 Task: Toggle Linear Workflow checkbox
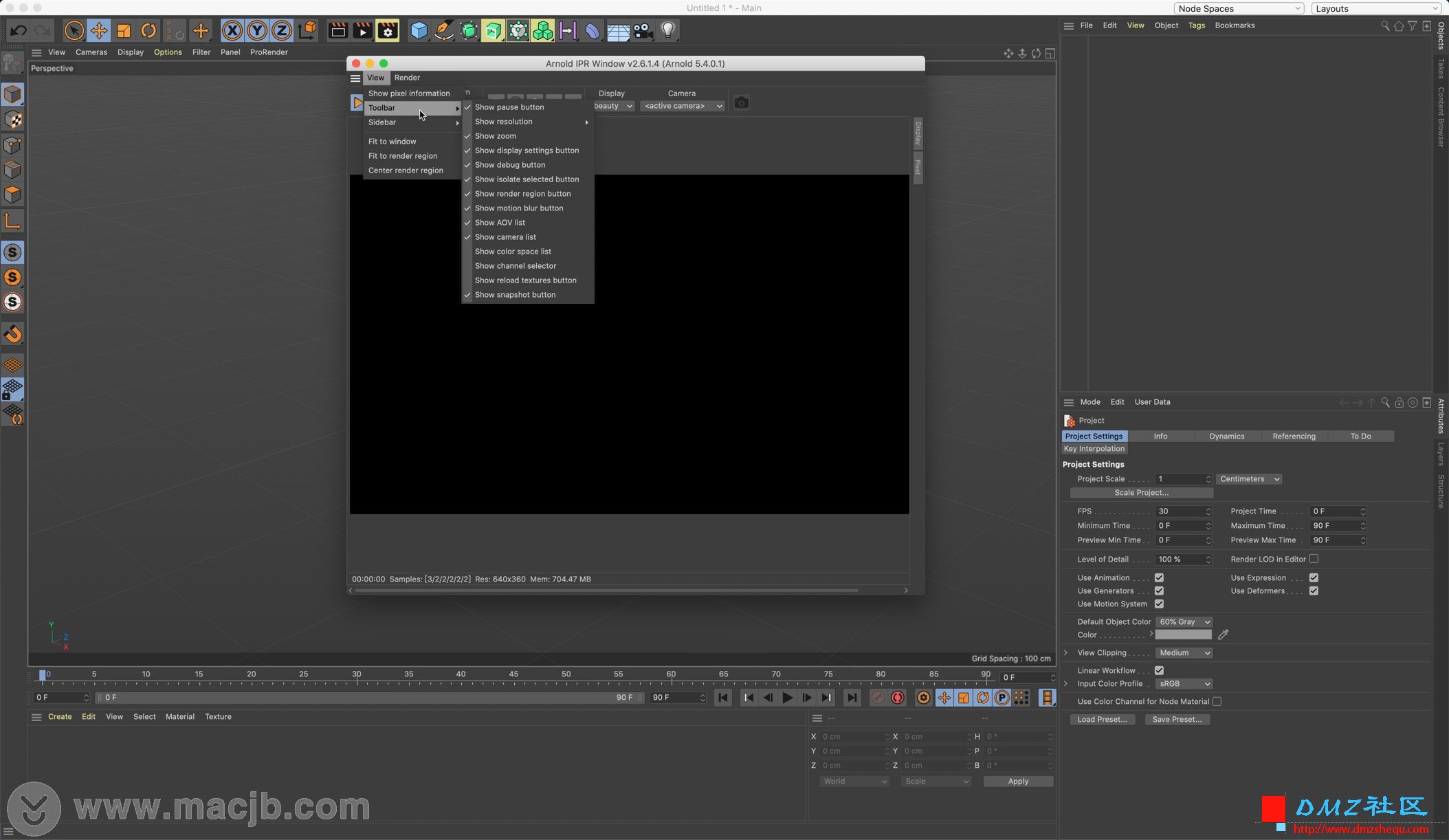pos(1159,670)
